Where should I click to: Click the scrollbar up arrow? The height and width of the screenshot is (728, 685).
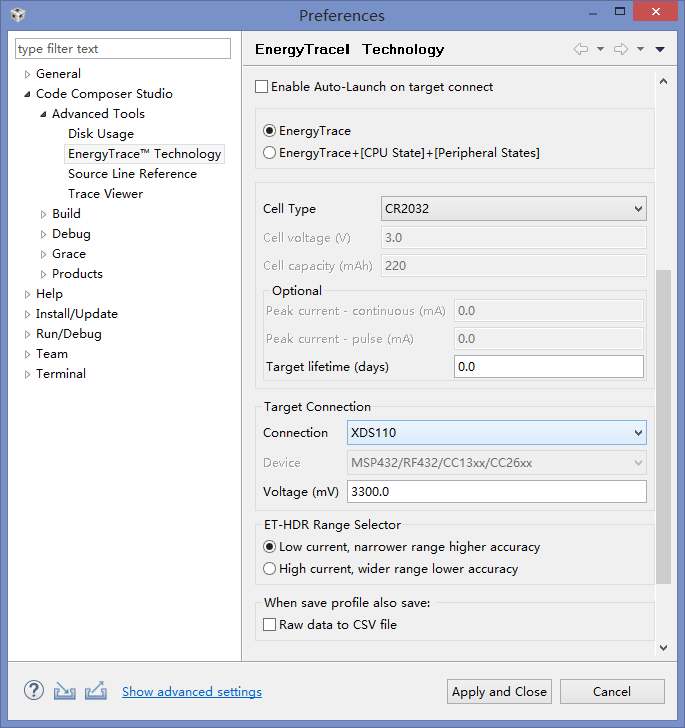(663, 82)
